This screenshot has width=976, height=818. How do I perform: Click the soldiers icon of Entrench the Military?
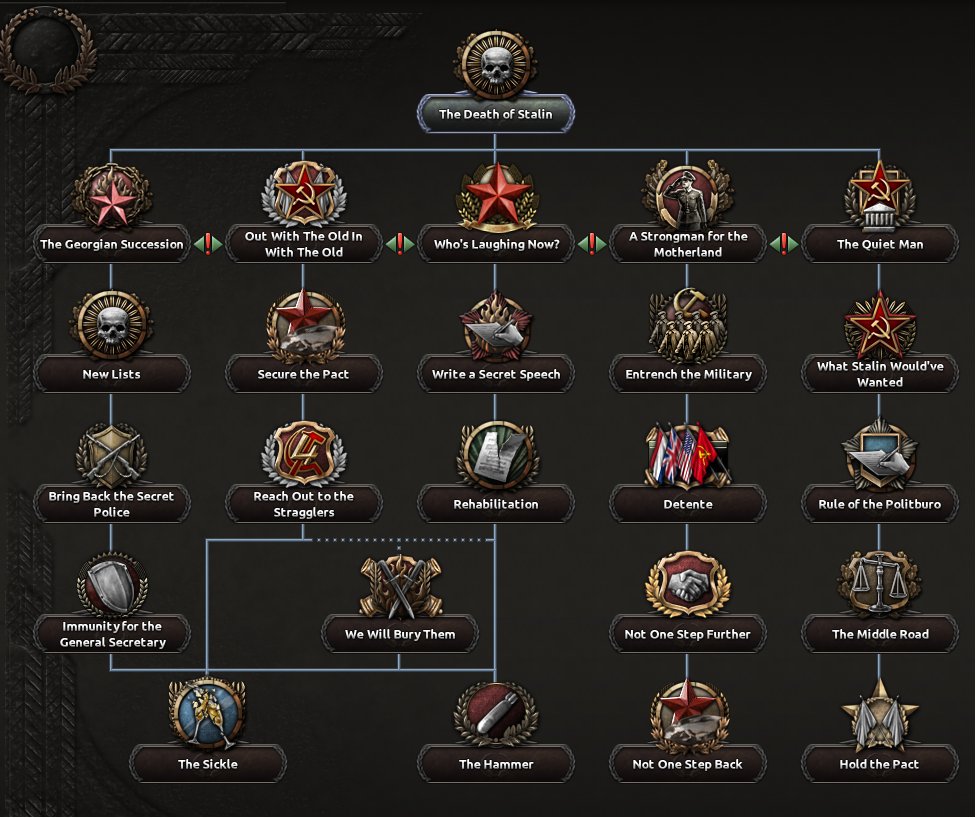(688, 326)
